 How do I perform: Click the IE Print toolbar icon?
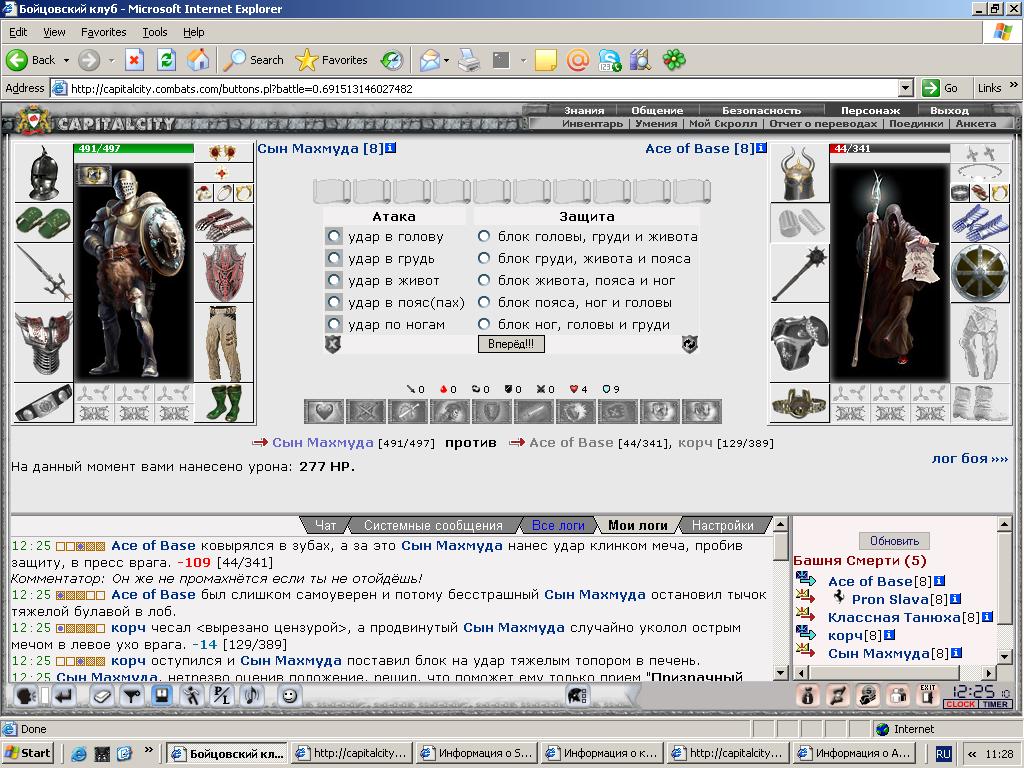click(x=468, y=60)
